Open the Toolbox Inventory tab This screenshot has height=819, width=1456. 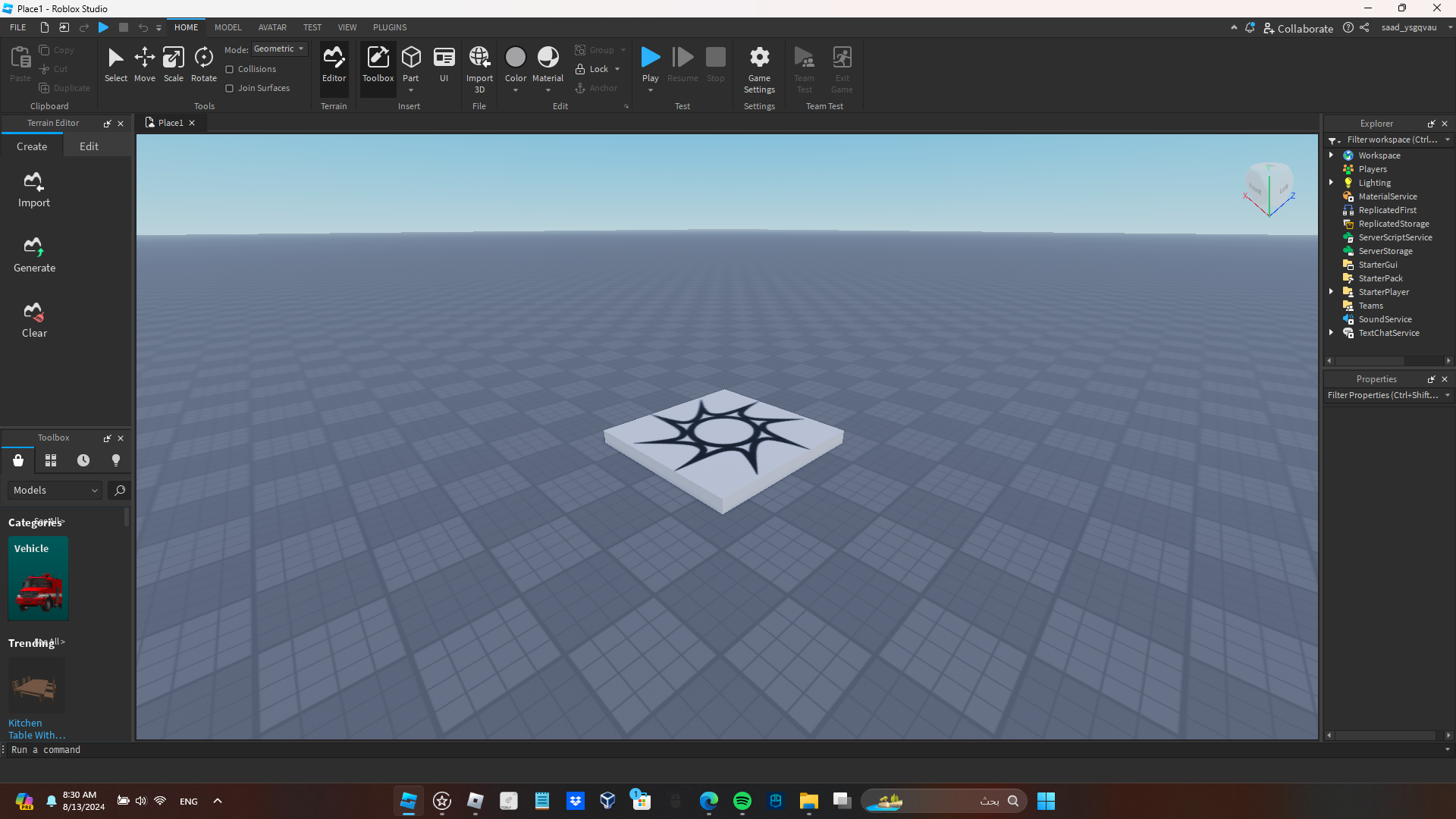(51, 460)
